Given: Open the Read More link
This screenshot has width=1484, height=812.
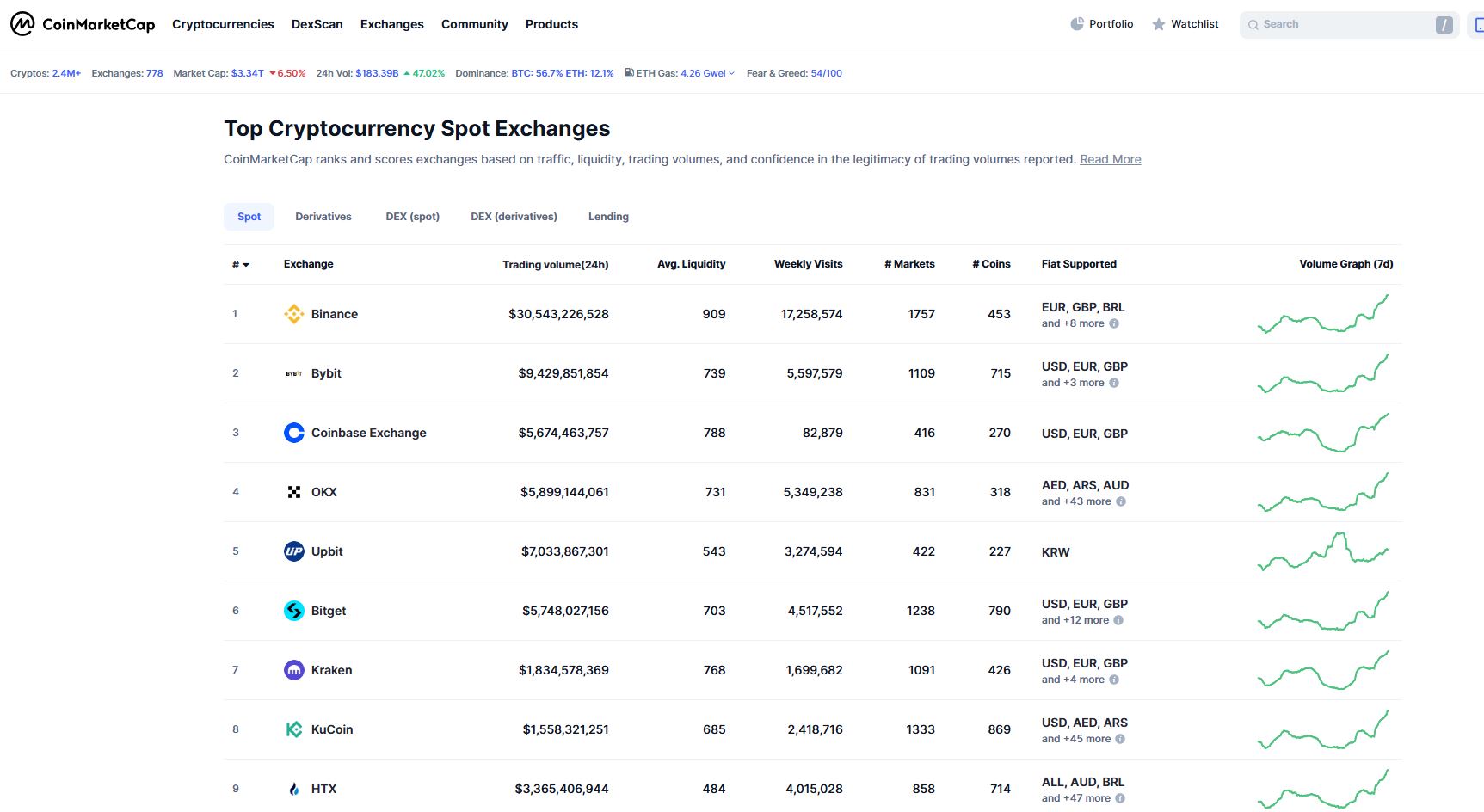Looking at the screenshot, I should [x=1111, y=159].
